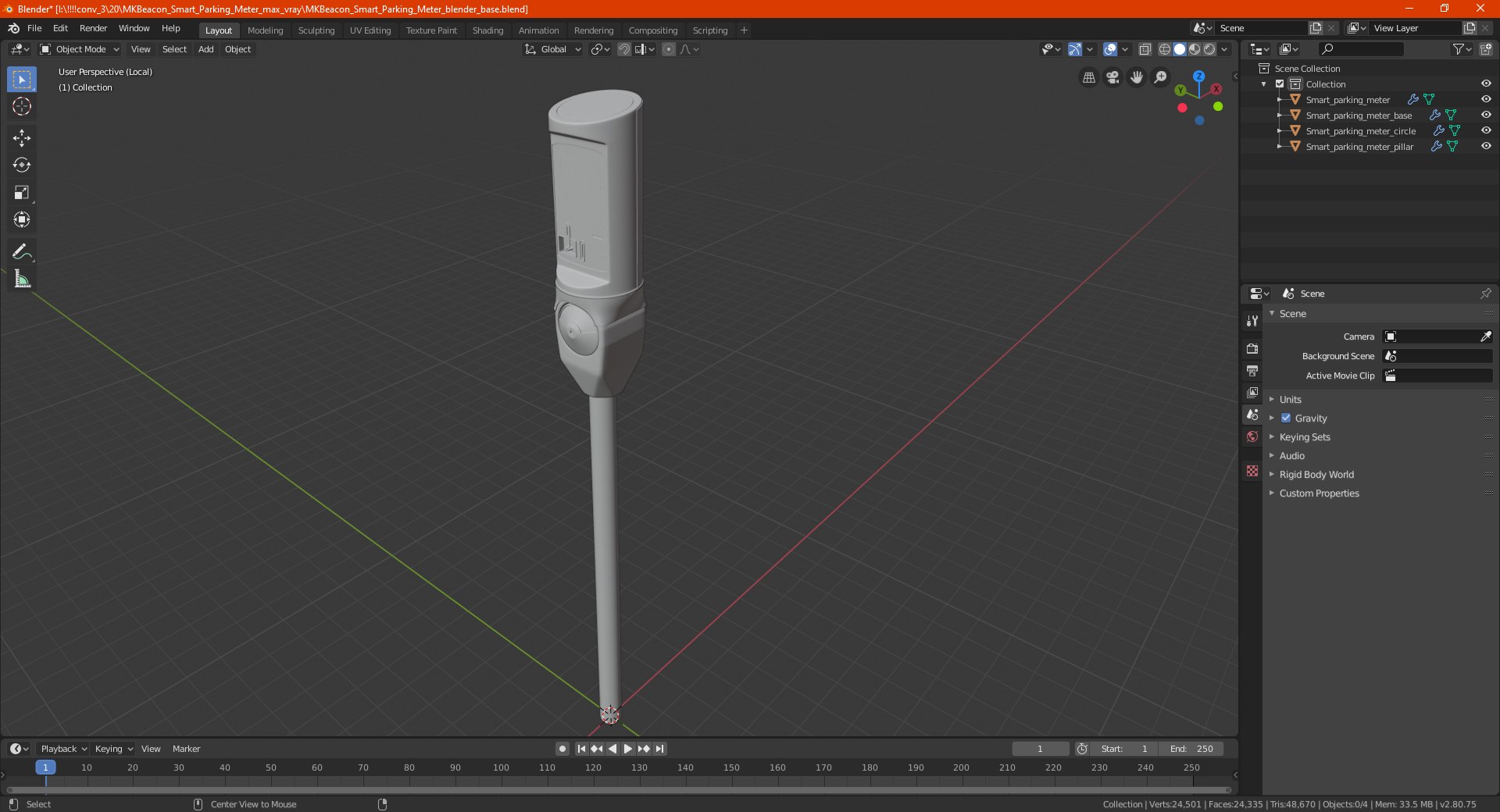Switch to the Shading workspace tab

(x=487, y=30)
